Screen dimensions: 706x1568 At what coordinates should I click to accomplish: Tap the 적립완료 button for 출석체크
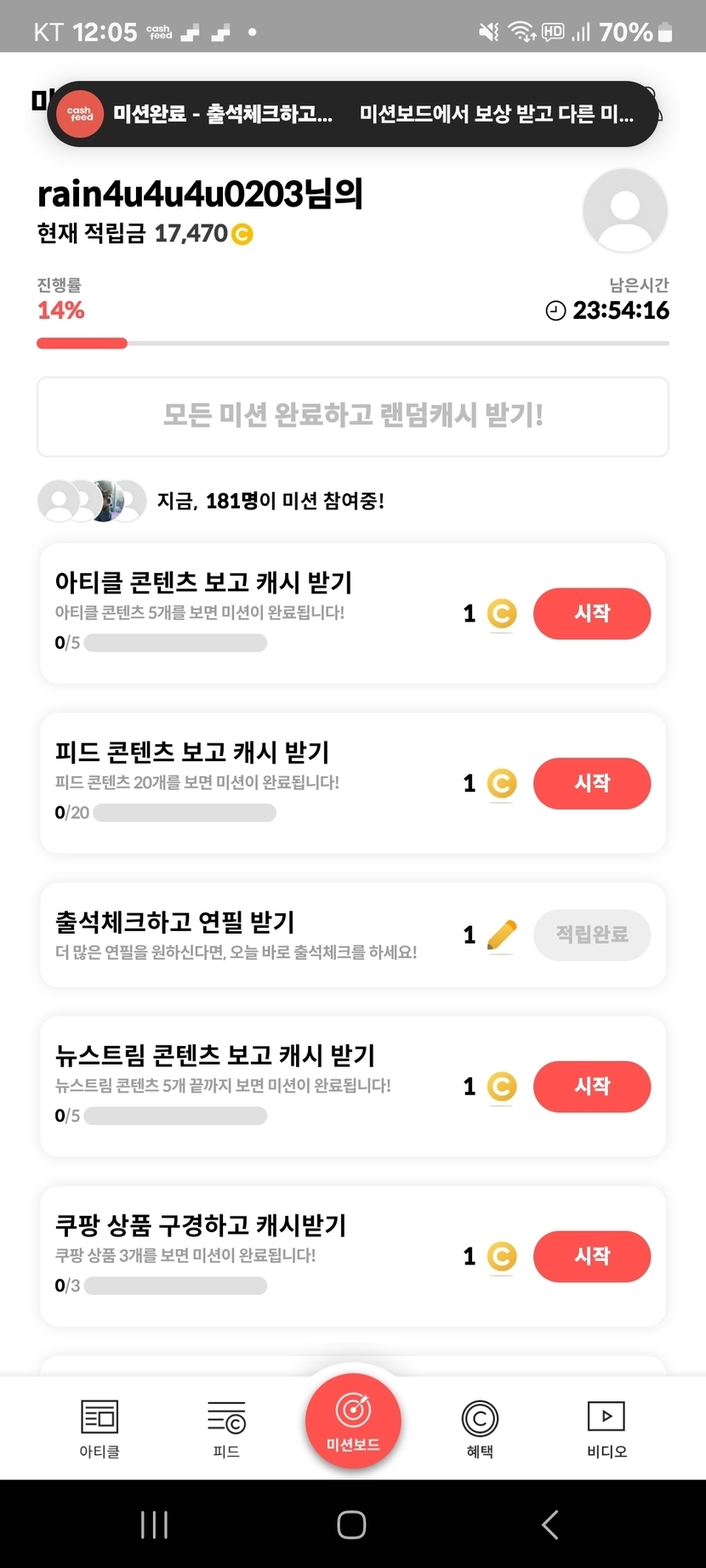coord(592,935)
